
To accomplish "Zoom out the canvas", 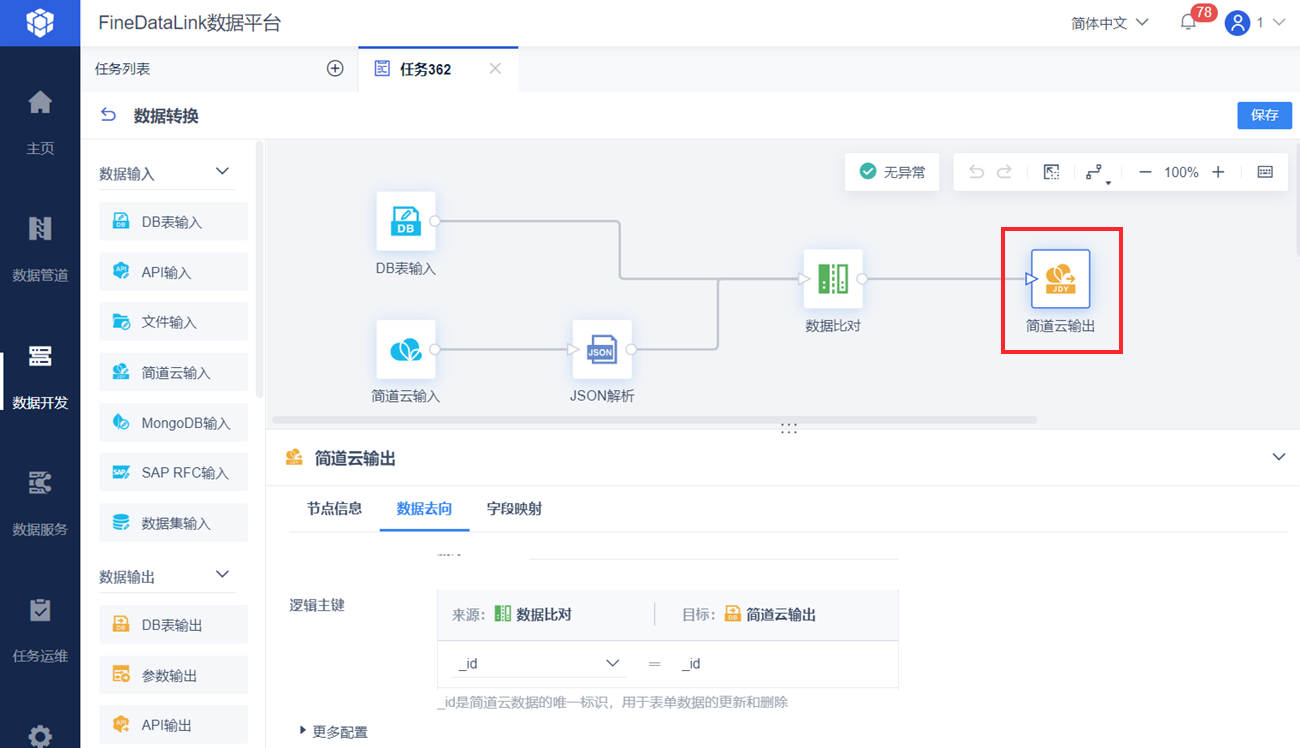I will [x=1145, y=172].
